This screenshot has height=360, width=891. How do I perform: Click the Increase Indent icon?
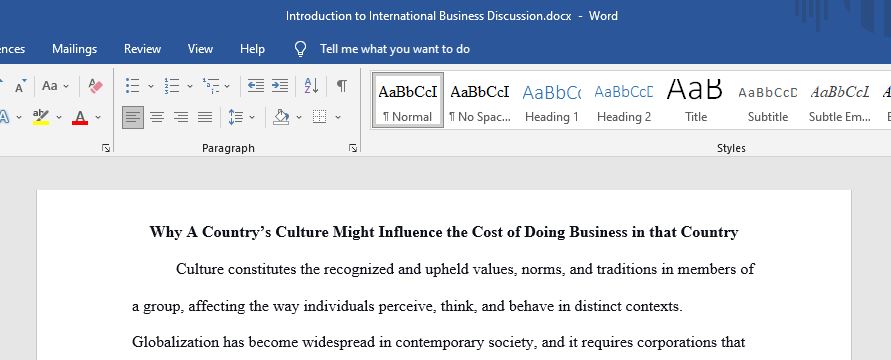280,86
